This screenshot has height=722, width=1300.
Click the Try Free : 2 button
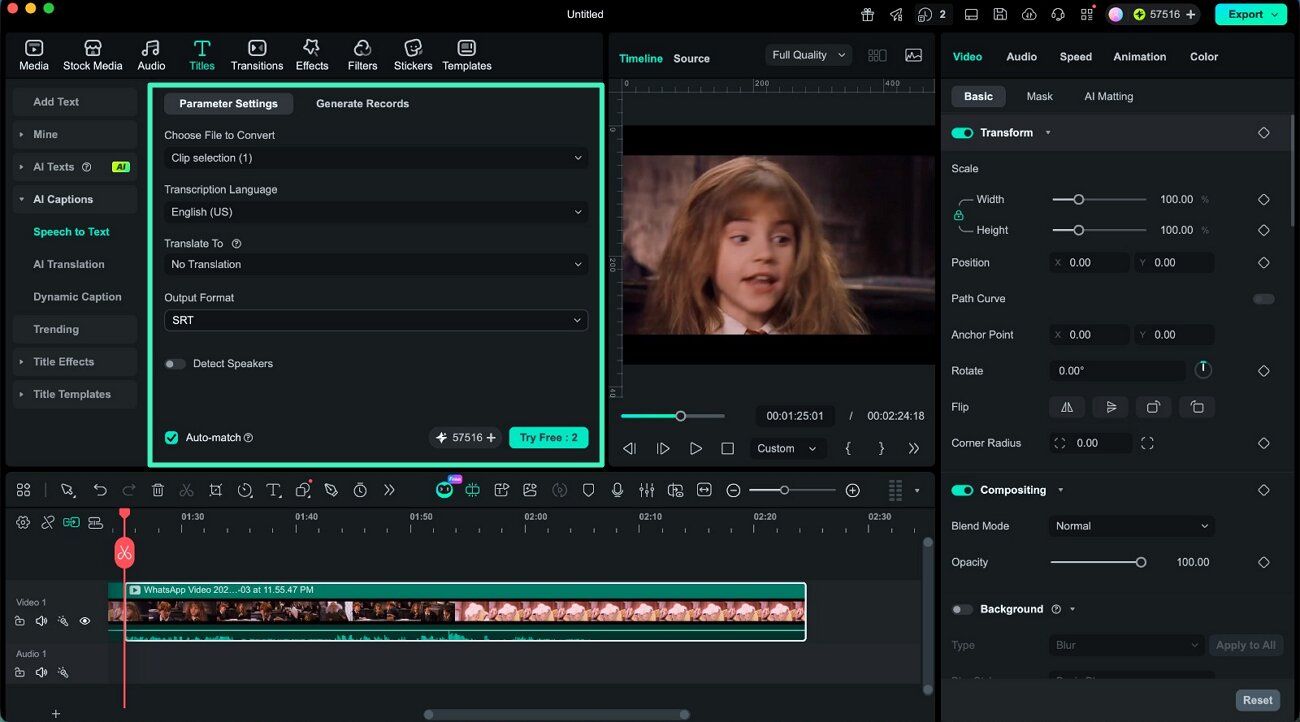click(549, 438)
